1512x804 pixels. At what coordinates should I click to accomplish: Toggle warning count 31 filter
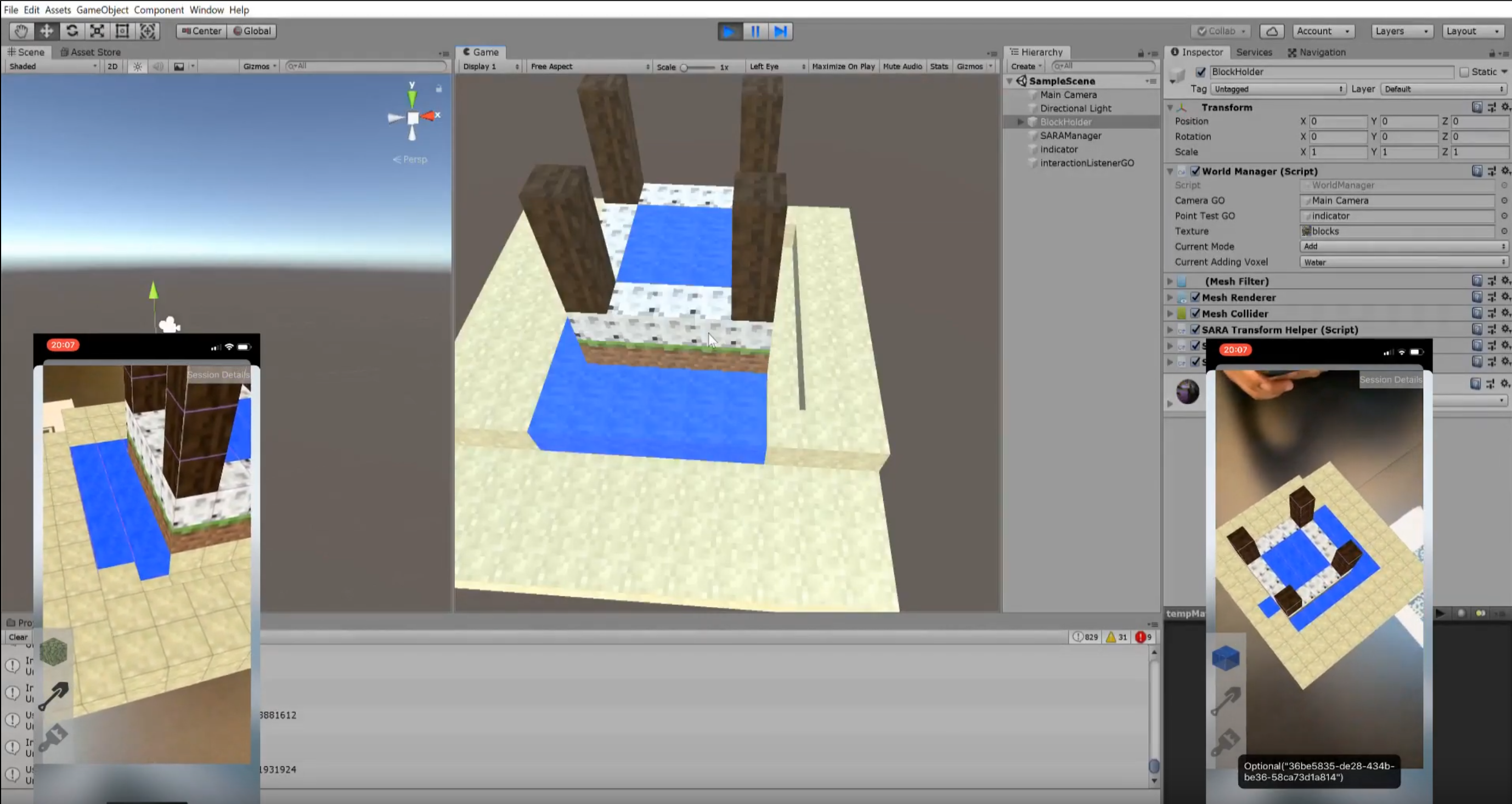tap(1117, 637)
